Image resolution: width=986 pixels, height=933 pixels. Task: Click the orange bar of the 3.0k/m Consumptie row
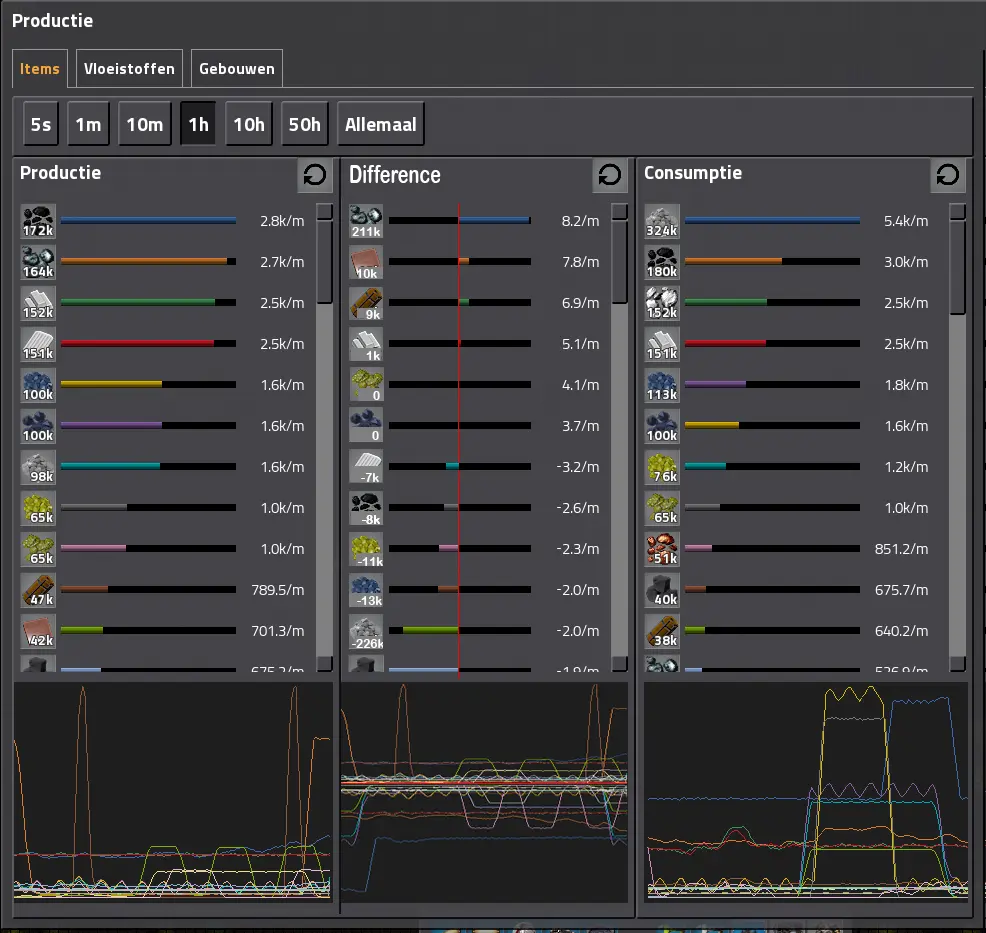733,261
